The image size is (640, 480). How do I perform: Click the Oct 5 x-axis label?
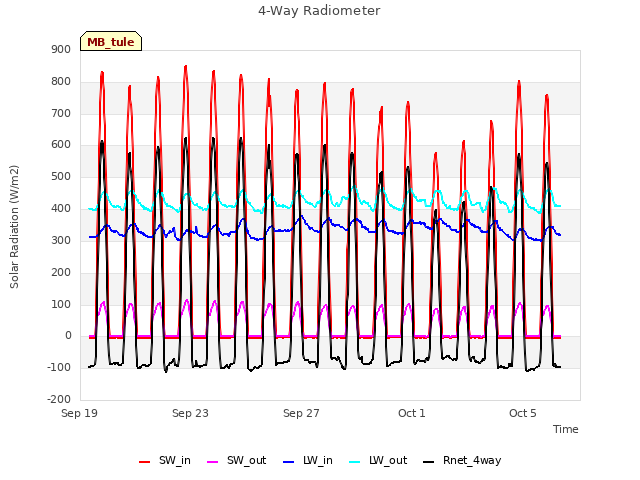(x=522, y=413)
